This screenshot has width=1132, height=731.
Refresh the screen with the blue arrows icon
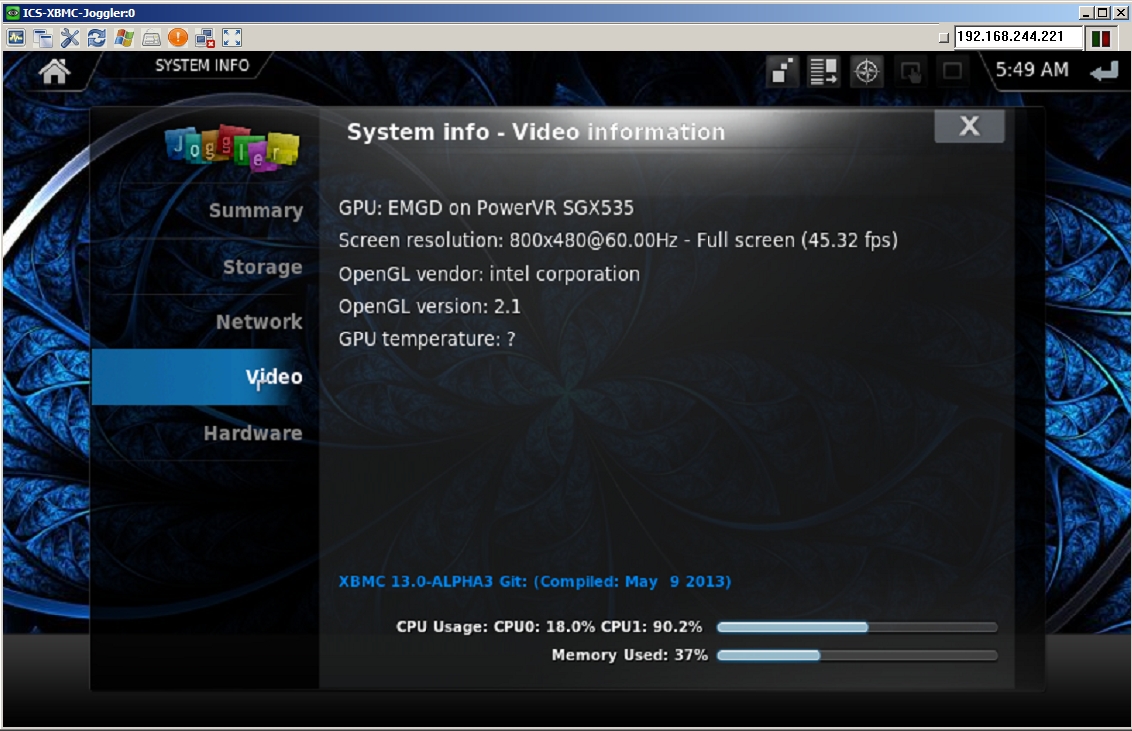click(x=97, y=38)
